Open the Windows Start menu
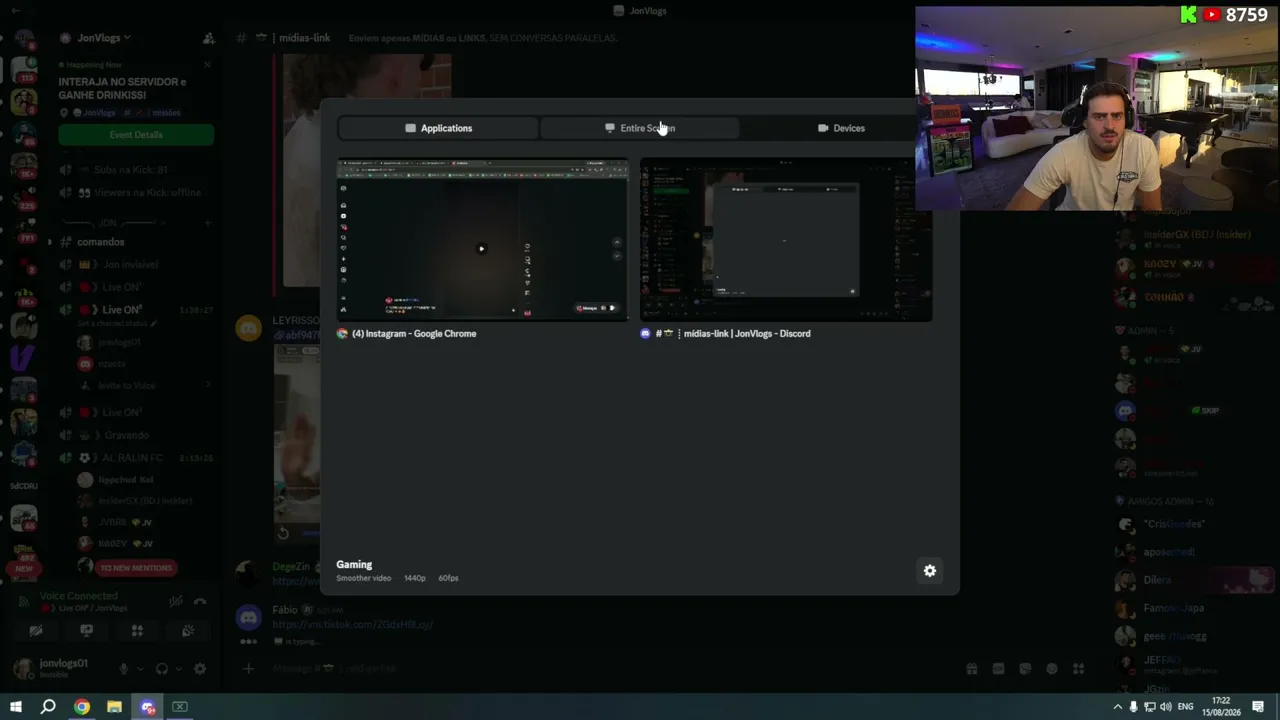 [16, 707]
